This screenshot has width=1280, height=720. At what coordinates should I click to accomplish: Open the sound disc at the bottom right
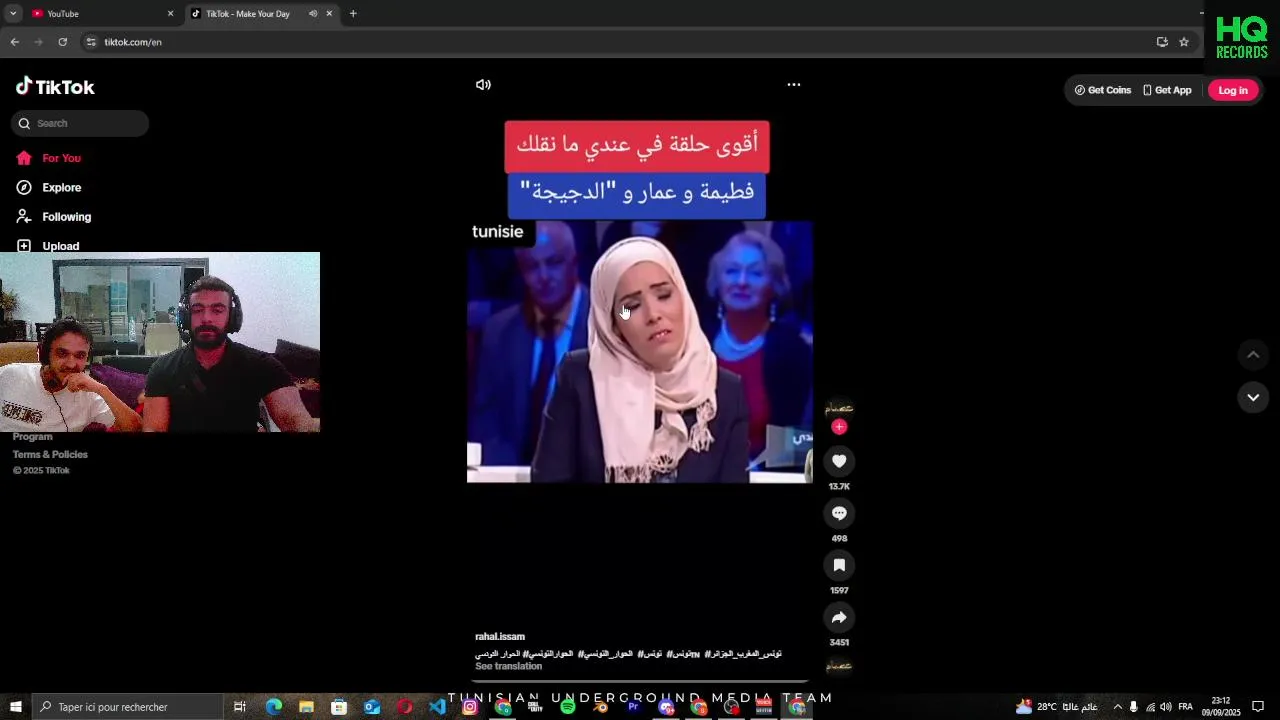(839, 665)
